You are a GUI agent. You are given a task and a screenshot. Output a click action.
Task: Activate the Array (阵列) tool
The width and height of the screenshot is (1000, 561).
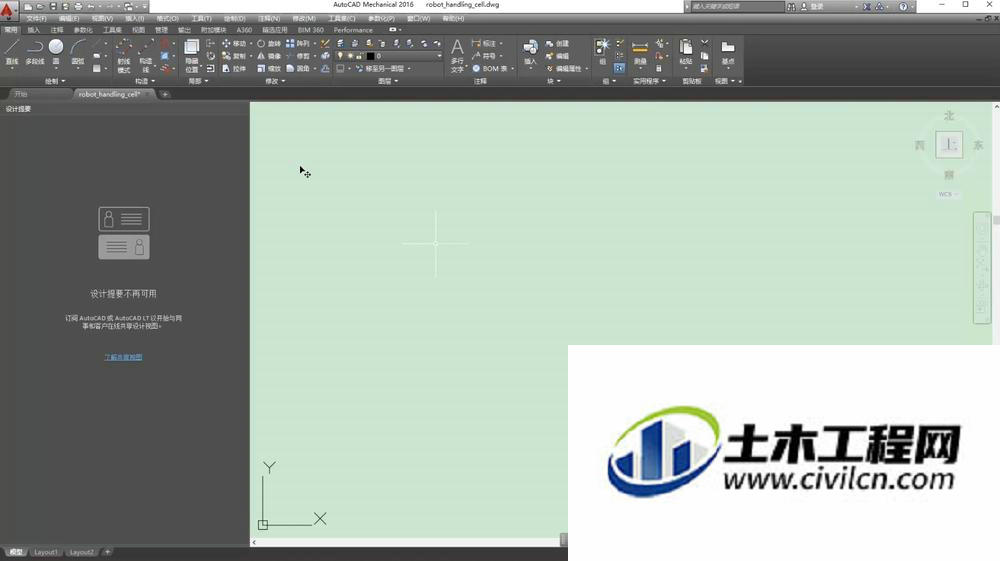[298, 43]
